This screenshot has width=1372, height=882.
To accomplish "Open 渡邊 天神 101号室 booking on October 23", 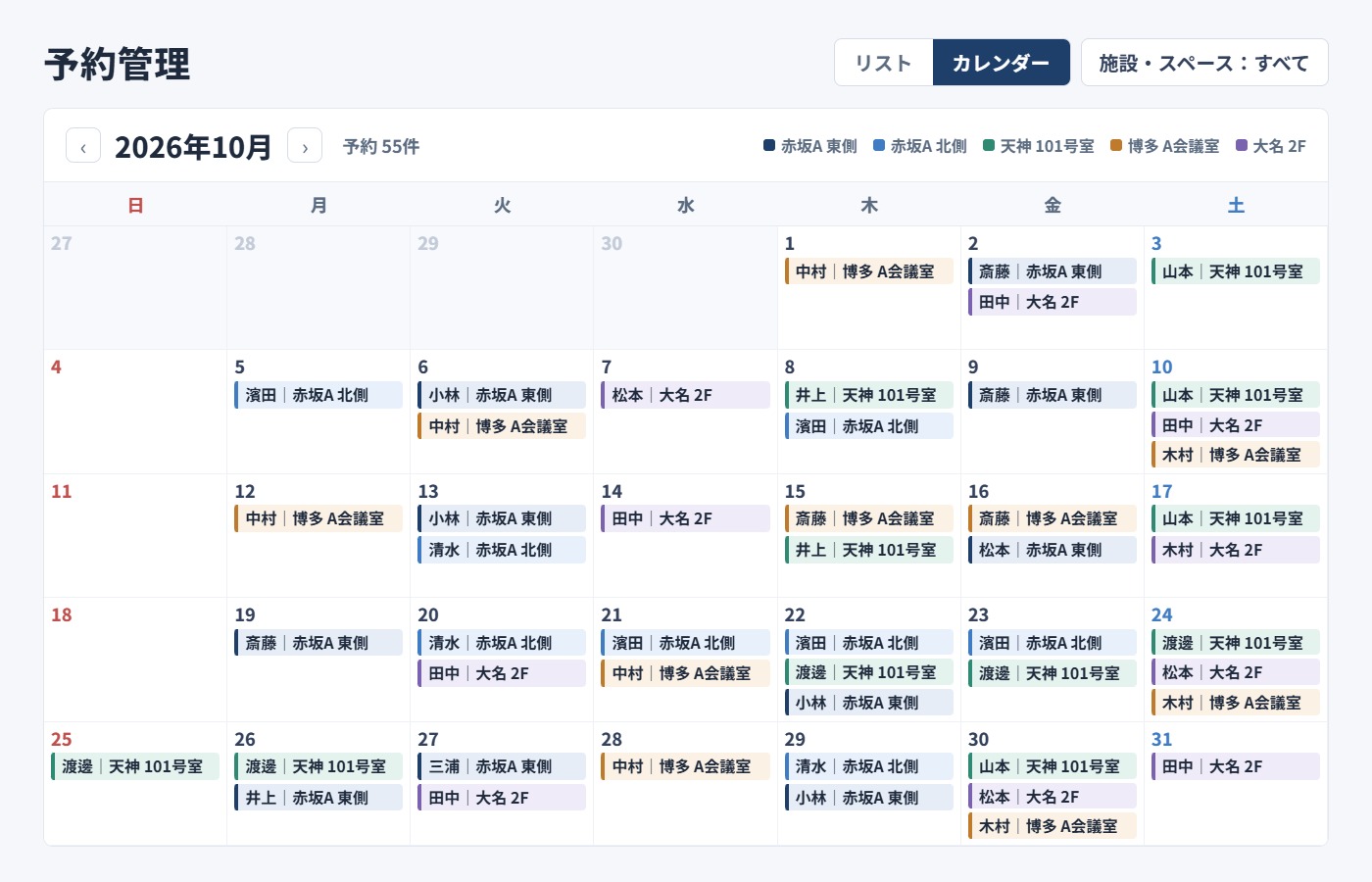I will 1053,673.
